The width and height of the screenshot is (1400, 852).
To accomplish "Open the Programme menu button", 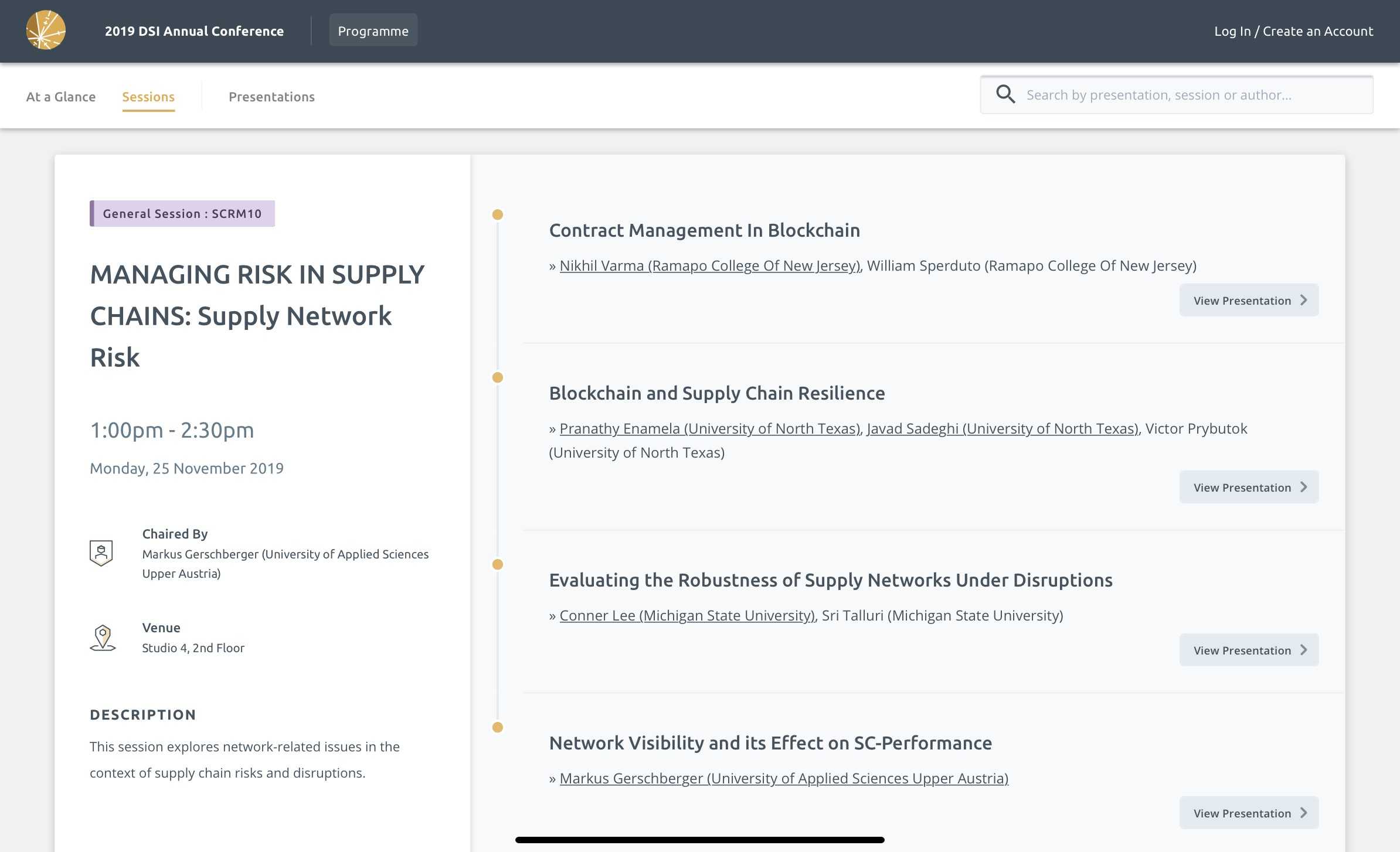I will [373, 30].
